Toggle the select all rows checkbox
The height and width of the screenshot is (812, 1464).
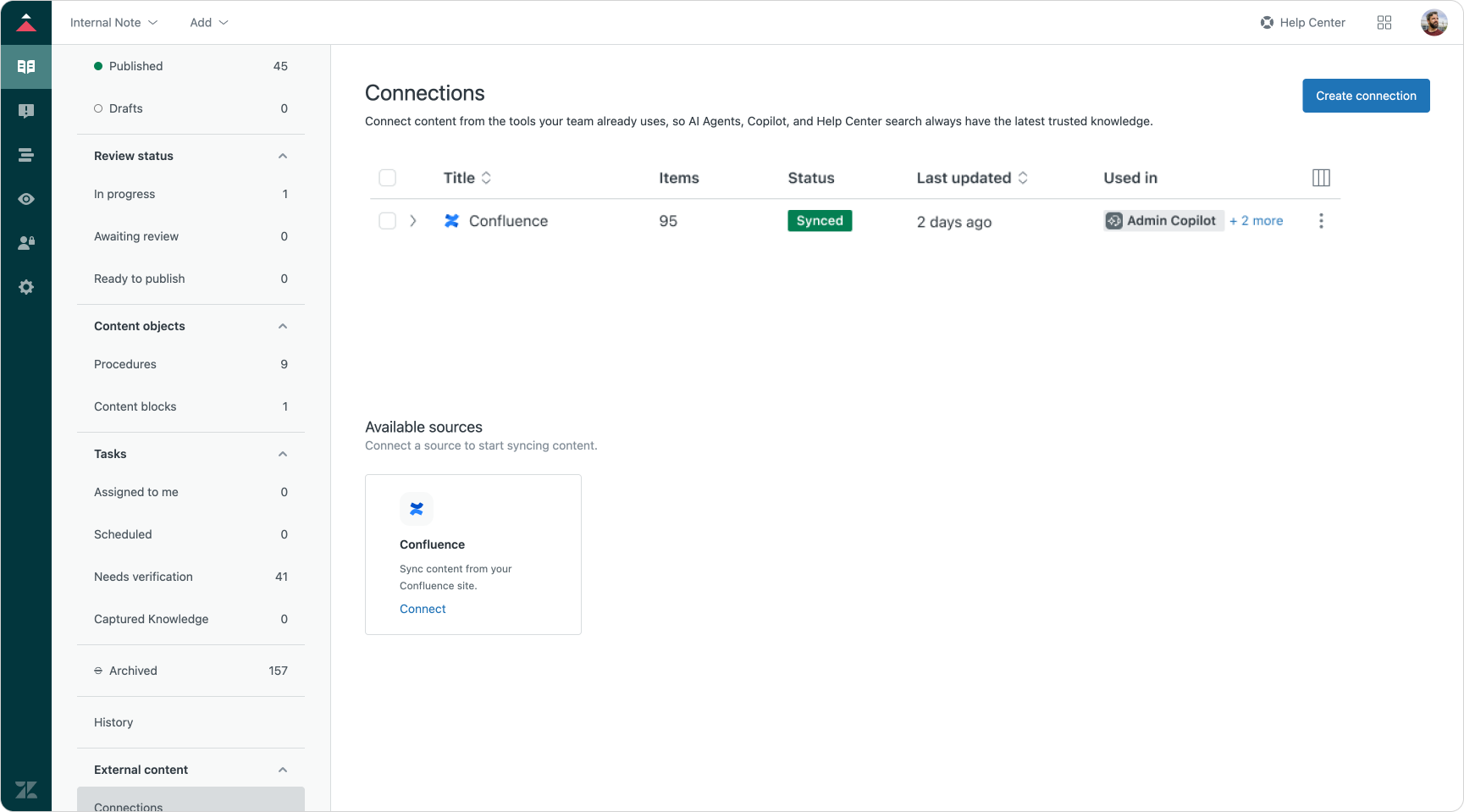tap(388, 178)
